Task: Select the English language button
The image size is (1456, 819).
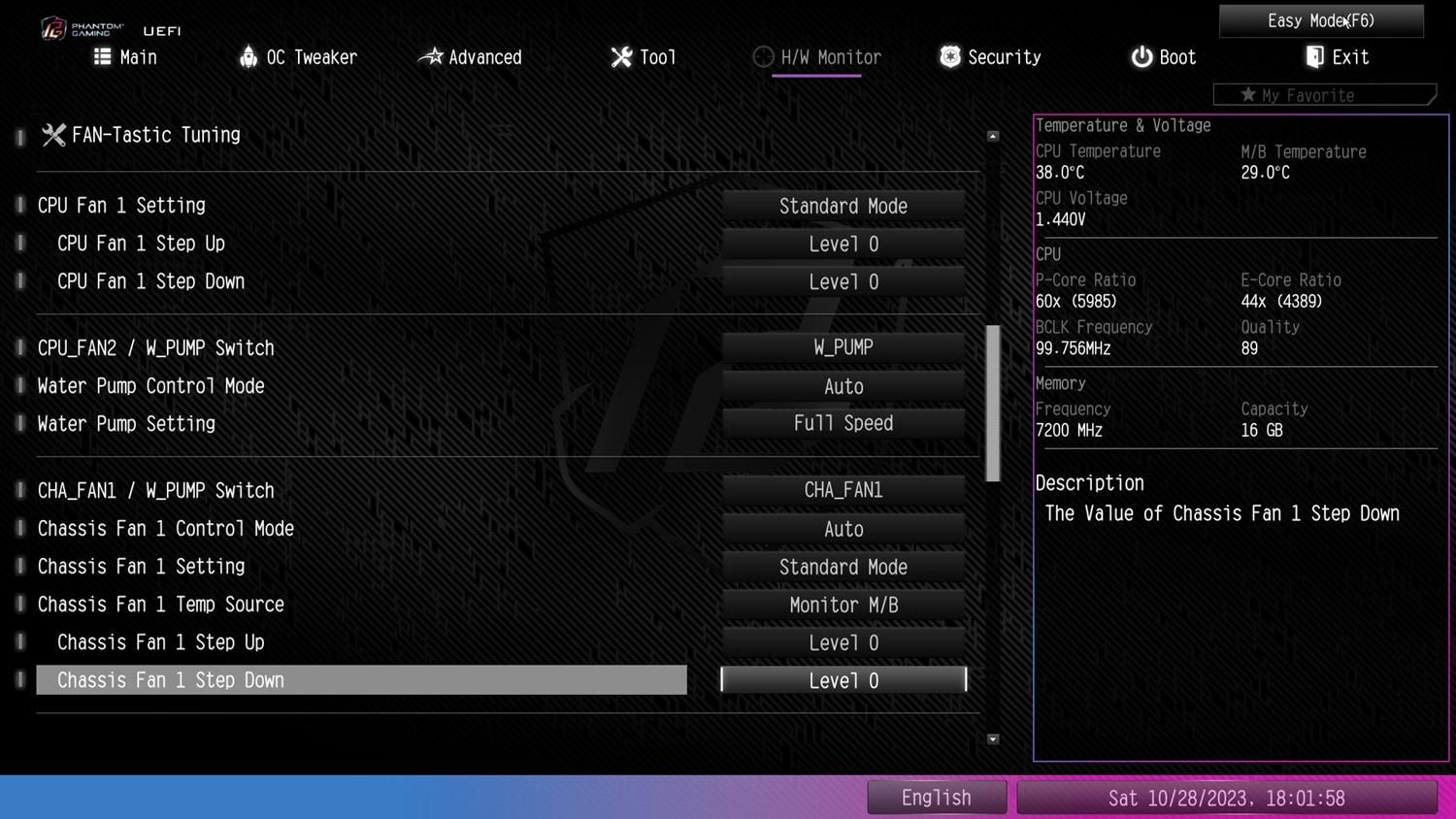Action: 936,798
